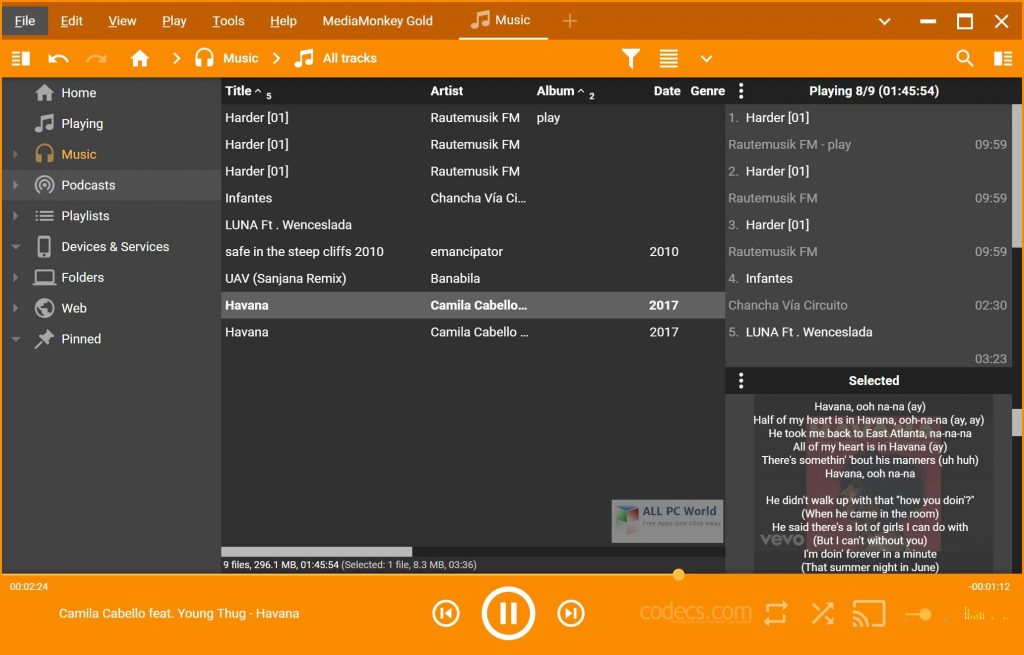Expand the Web tree node

[15, 308]
